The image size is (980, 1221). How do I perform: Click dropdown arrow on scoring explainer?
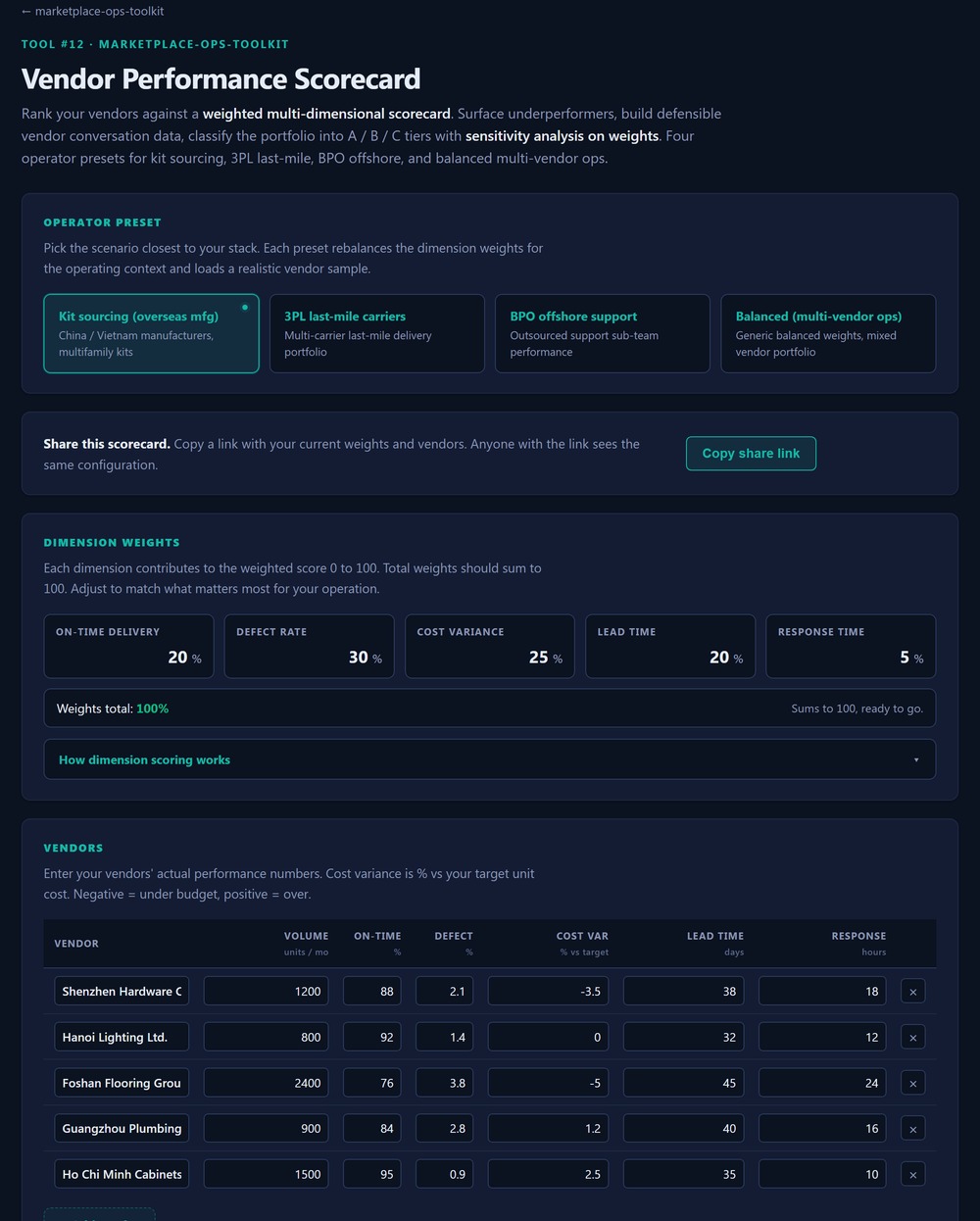[x=916, y=759]
